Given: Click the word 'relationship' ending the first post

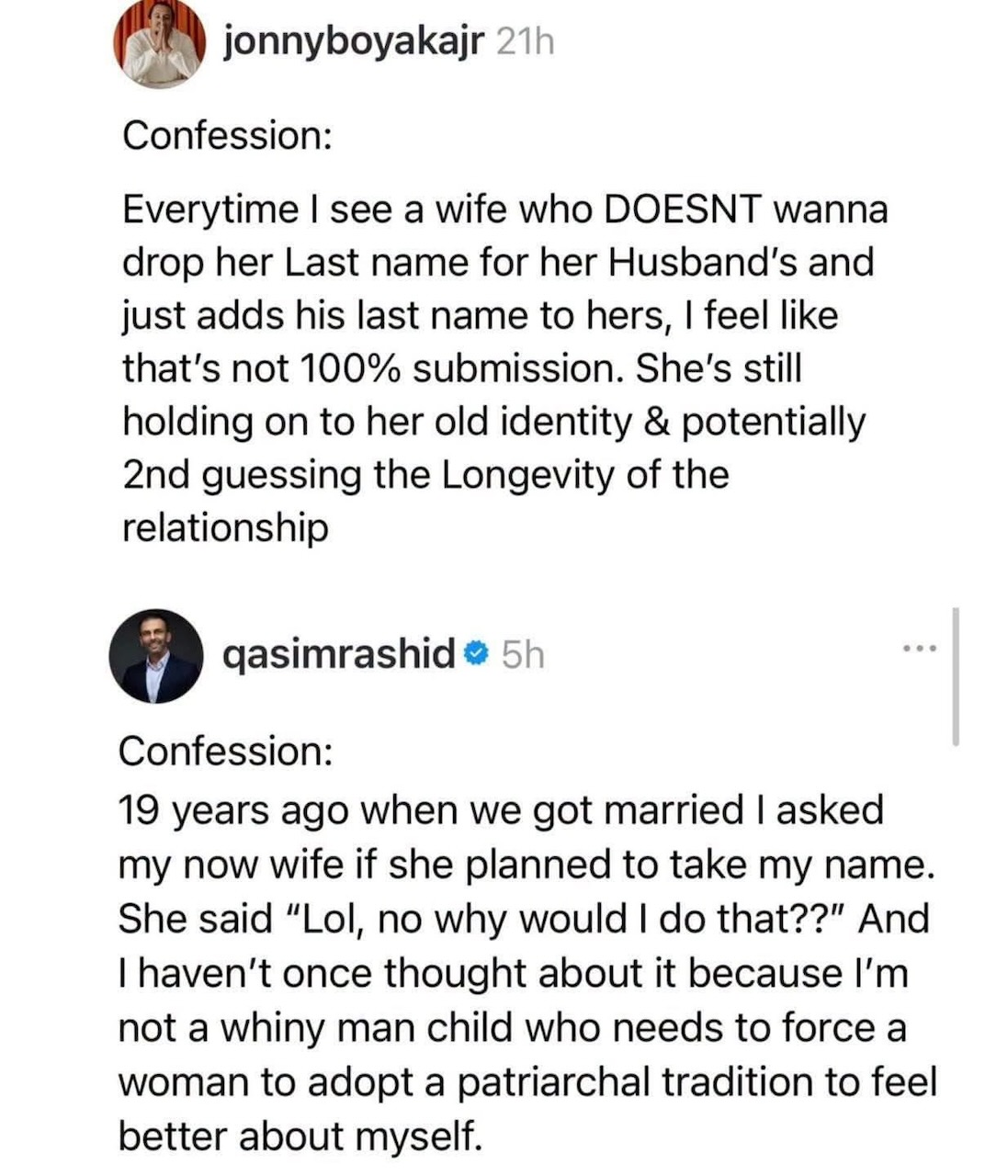Looking at the screenshot, I should pos(225,528).
